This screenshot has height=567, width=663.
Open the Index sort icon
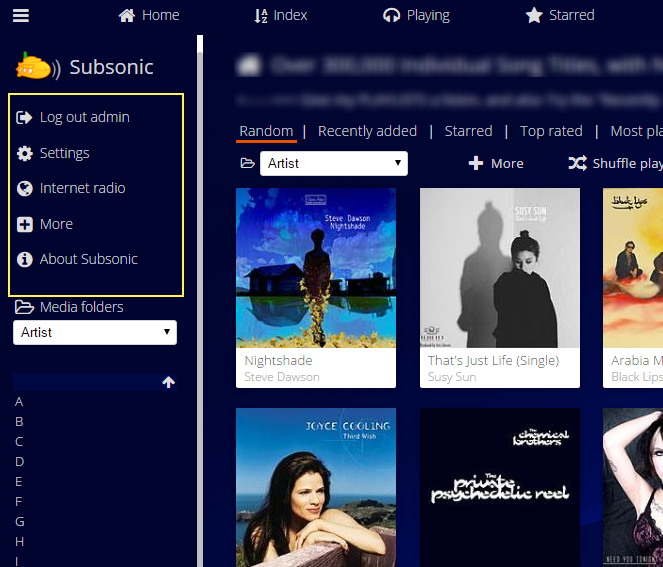[261, 15]
